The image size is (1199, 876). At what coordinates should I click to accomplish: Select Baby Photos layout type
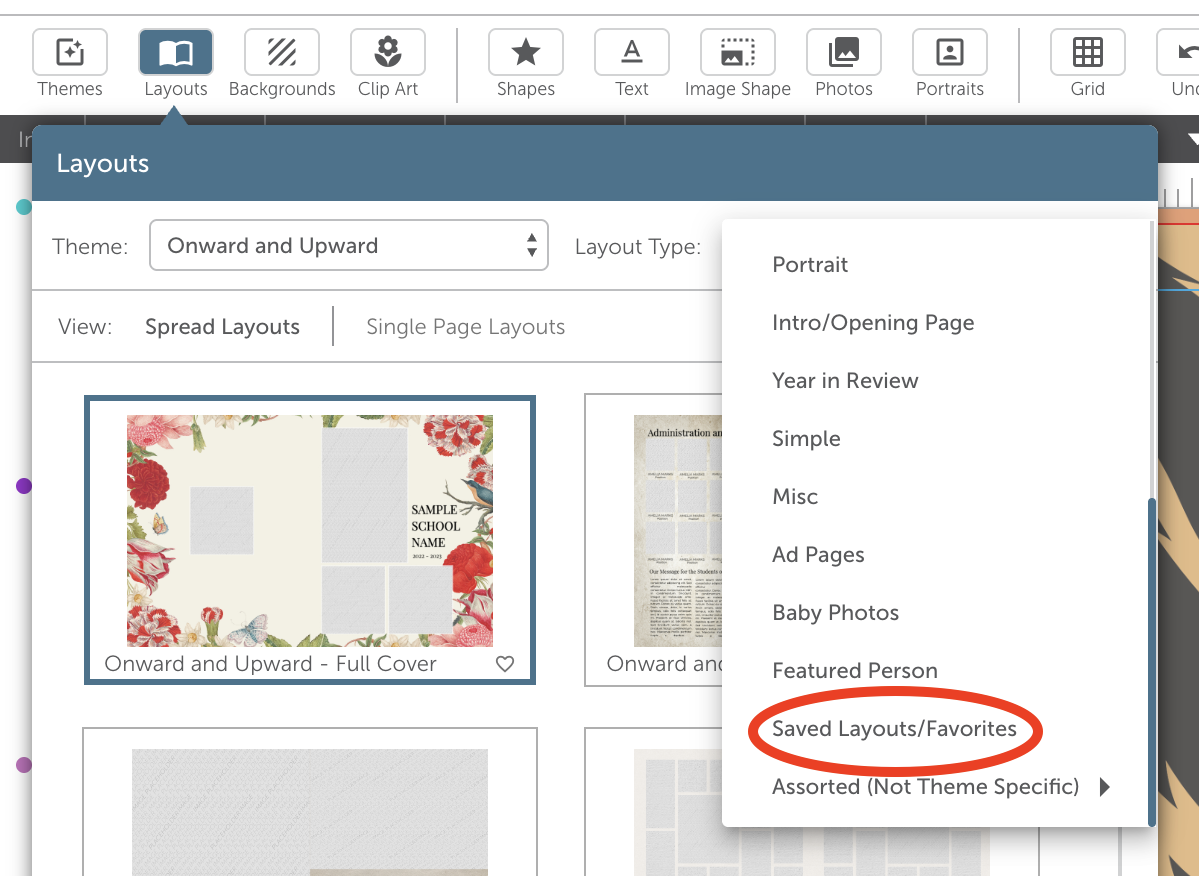click(x=835, y=613)
